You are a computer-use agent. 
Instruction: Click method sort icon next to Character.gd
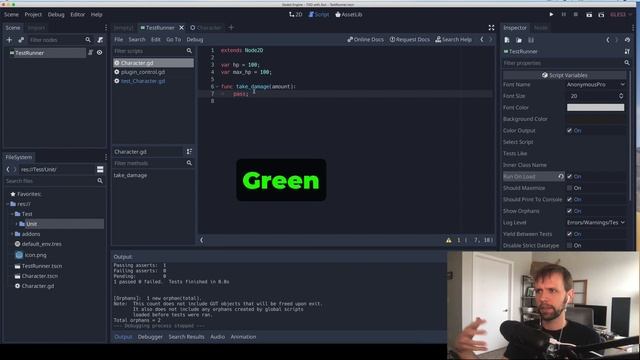pyautogui.click(x=189, y=151)
